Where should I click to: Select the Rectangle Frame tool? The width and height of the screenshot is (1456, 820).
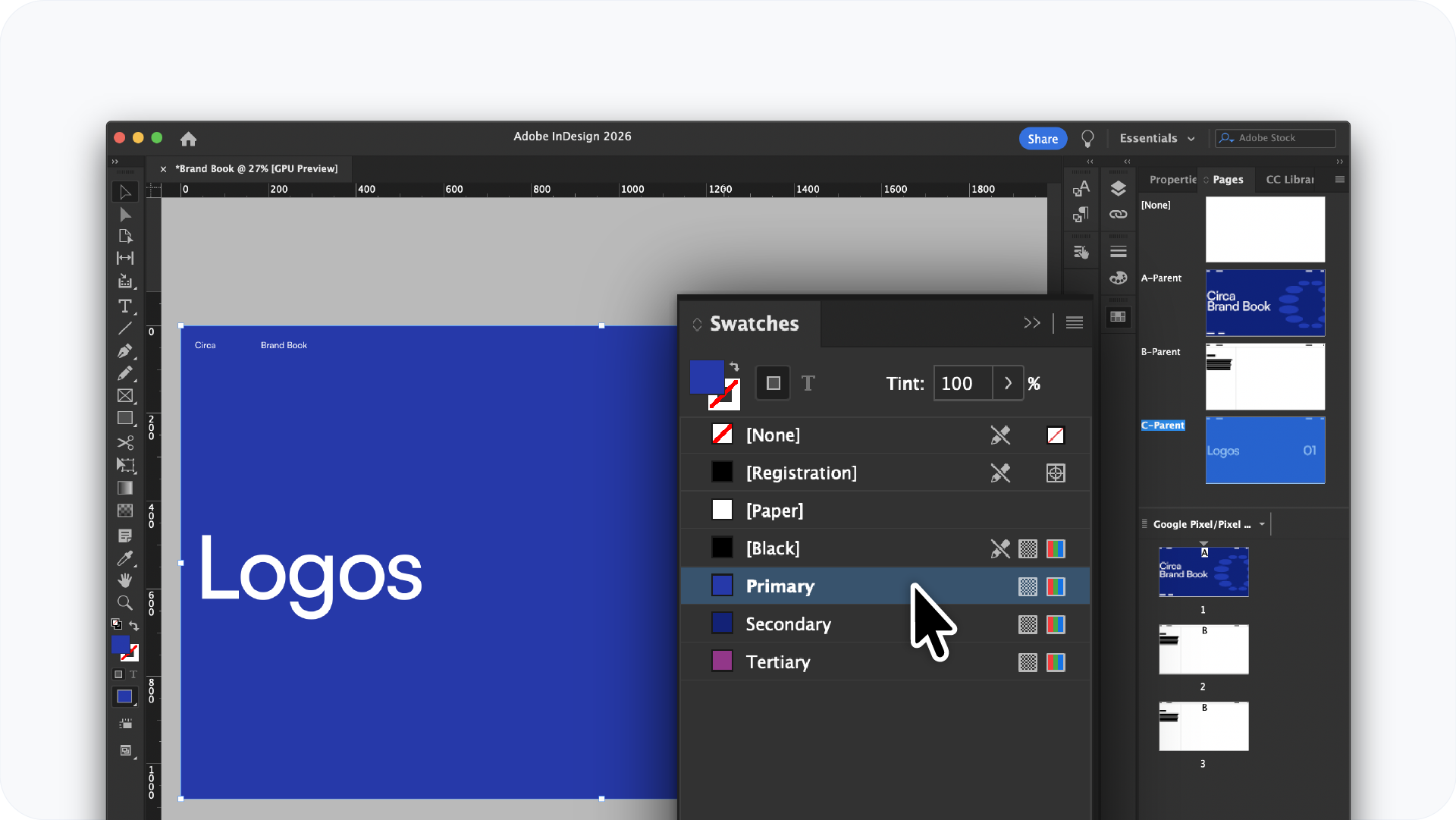coord(125,396)
